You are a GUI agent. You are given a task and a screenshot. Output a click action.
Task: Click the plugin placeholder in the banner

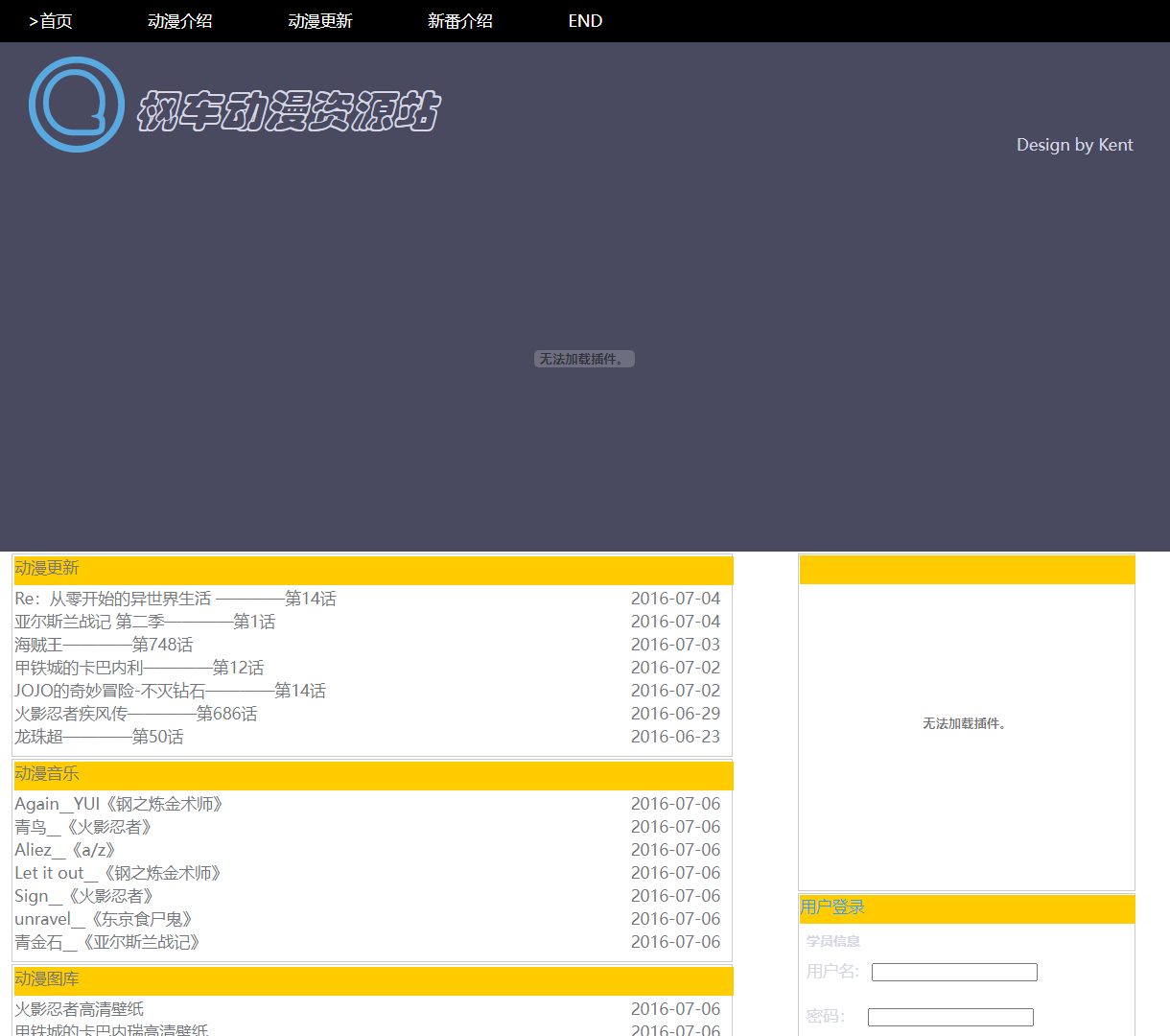[584, 359]
